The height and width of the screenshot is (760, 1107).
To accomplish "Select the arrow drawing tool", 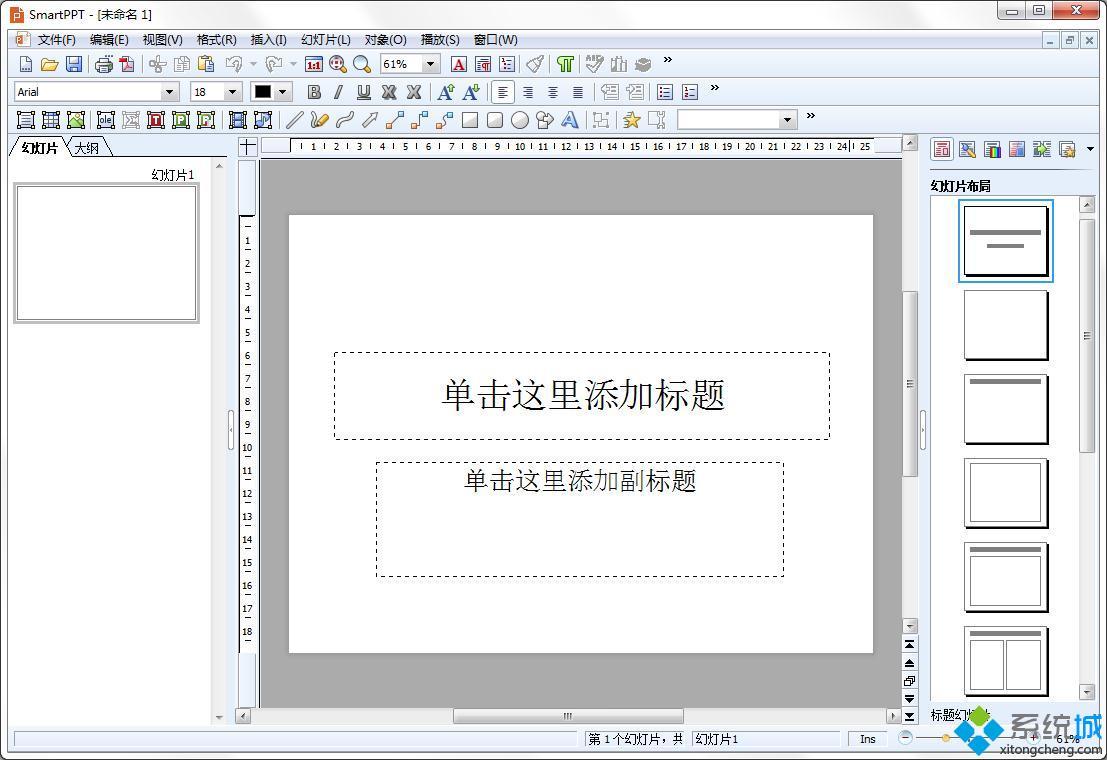I will (x=369, y=120).
